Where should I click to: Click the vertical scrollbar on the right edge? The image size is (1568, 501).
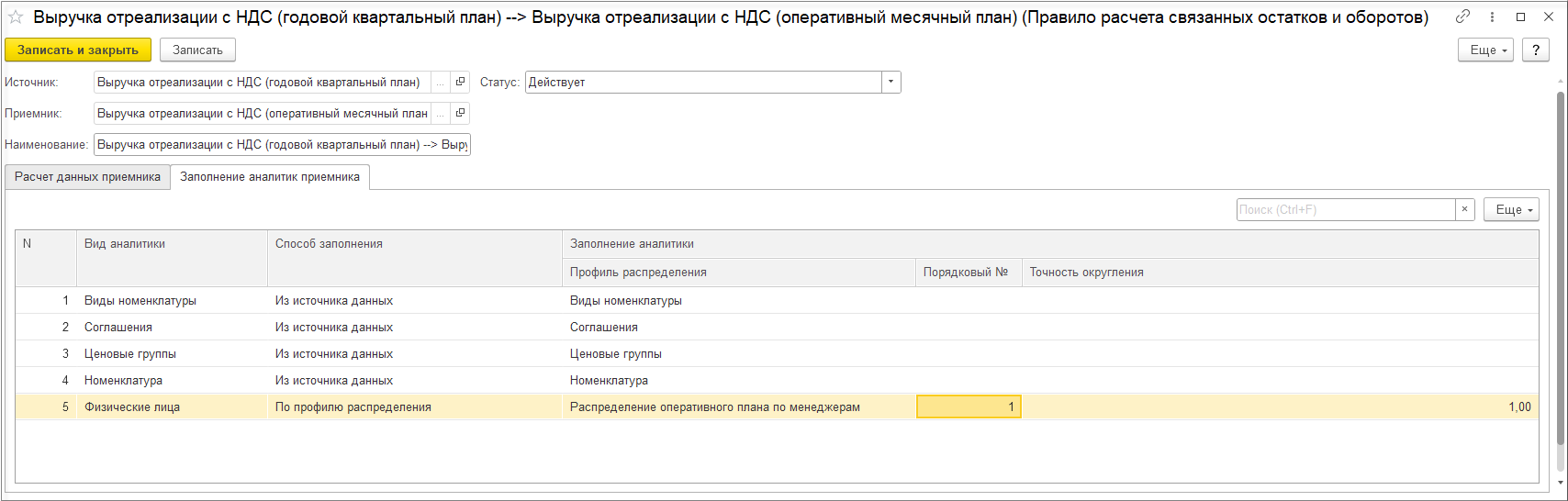coord(1561,275)
